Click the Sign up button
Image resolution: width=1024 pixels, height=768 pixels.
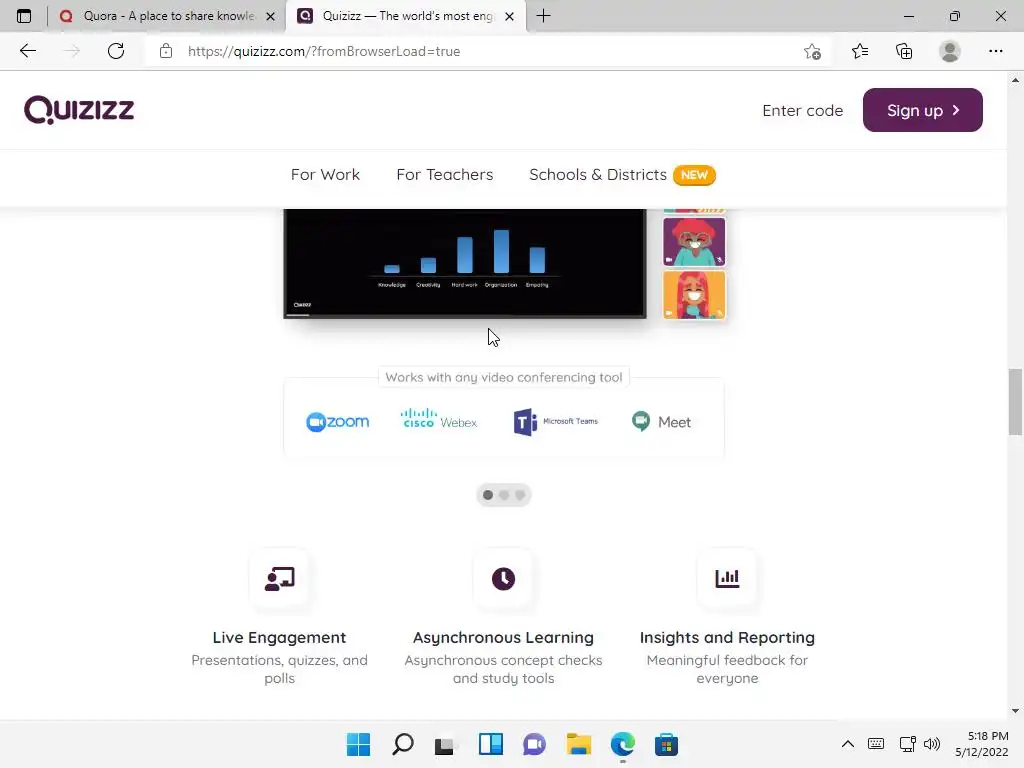[x=922, y=110]
